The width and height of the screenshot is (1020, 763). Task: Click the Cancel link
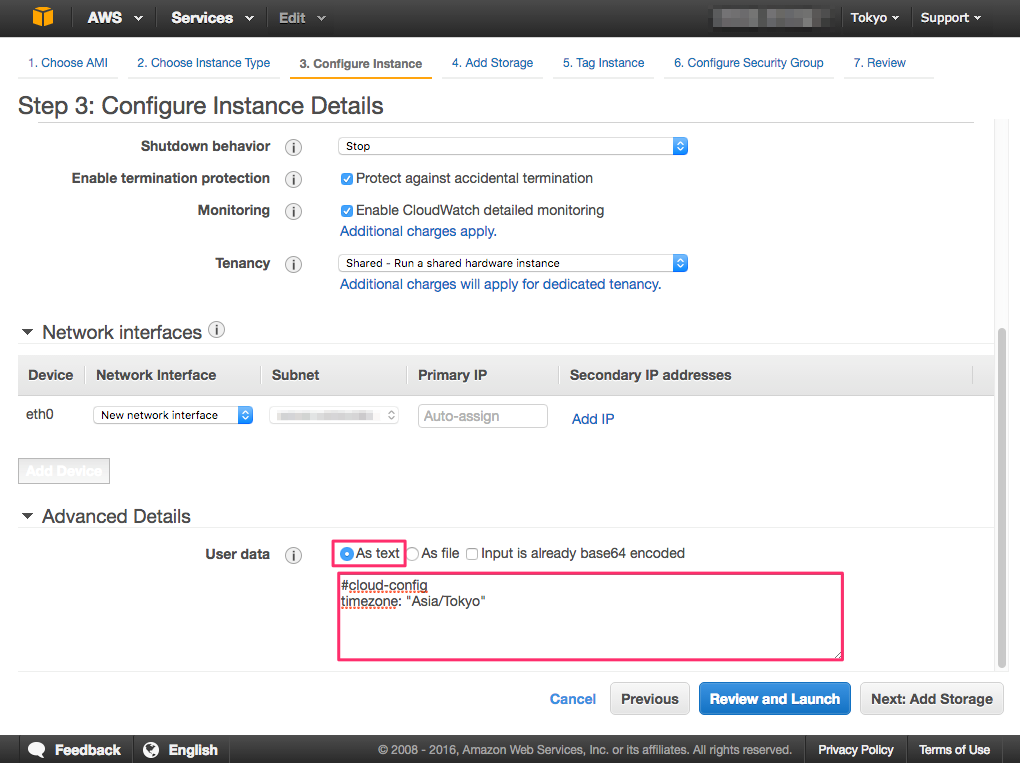pos(572,699)
